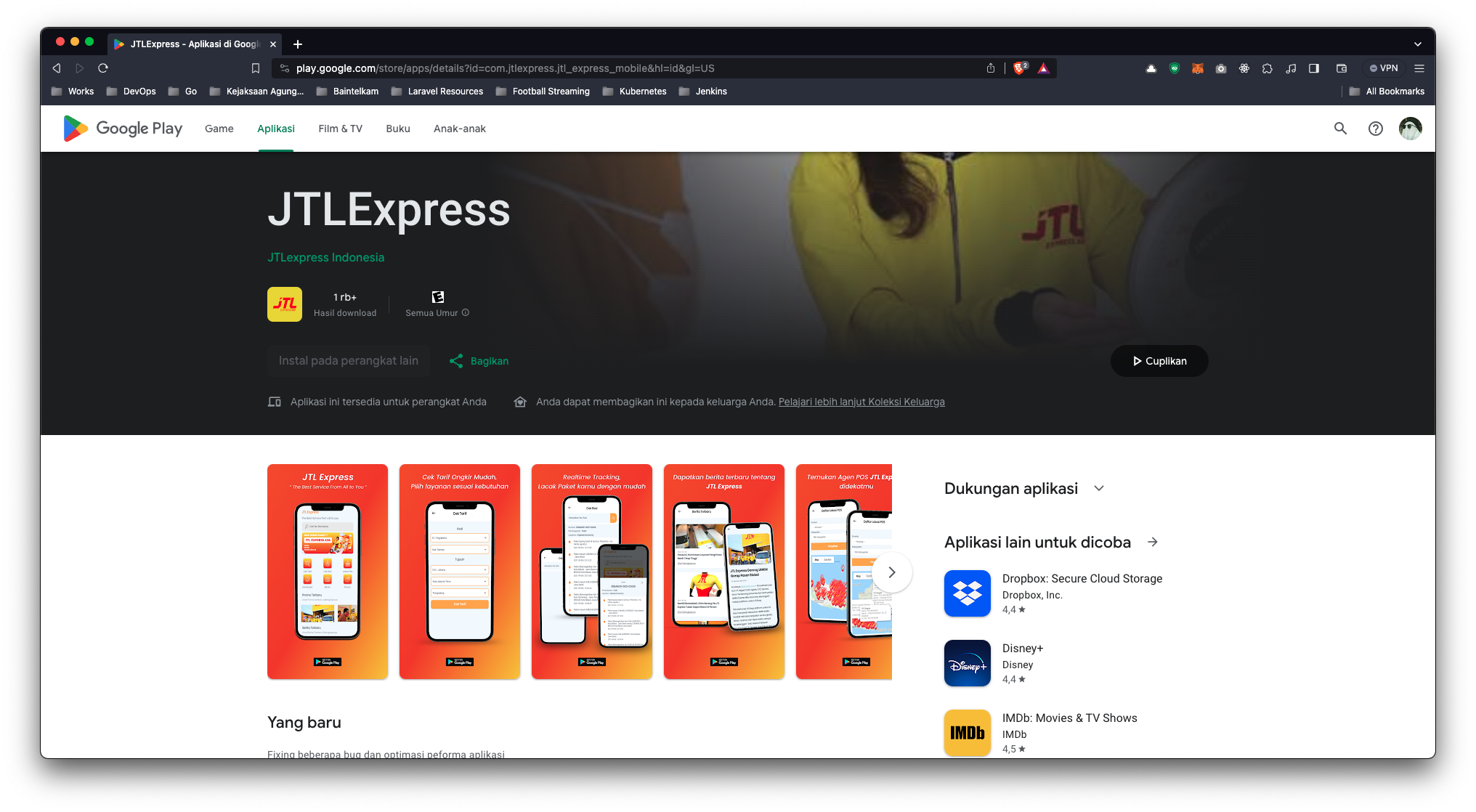1476x812 pixels.
Task: Click the next arrow on screenshot carousel
Action: [893, 572]
